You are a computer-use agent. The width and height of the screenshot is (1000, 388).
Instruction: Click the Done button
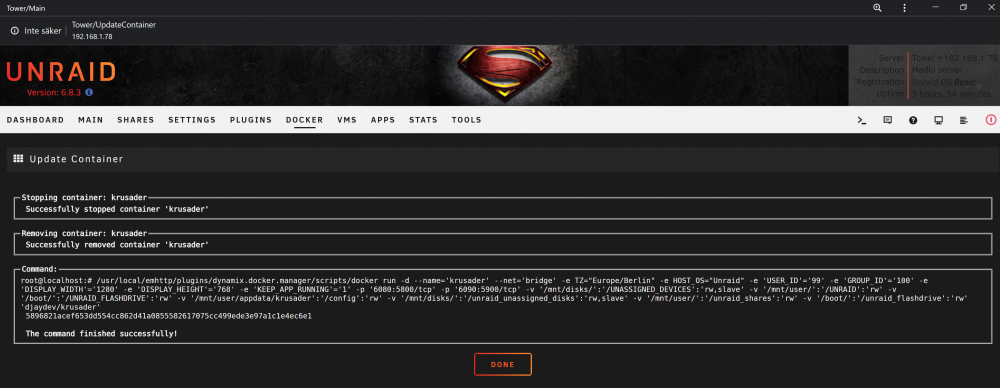[503, 364]
